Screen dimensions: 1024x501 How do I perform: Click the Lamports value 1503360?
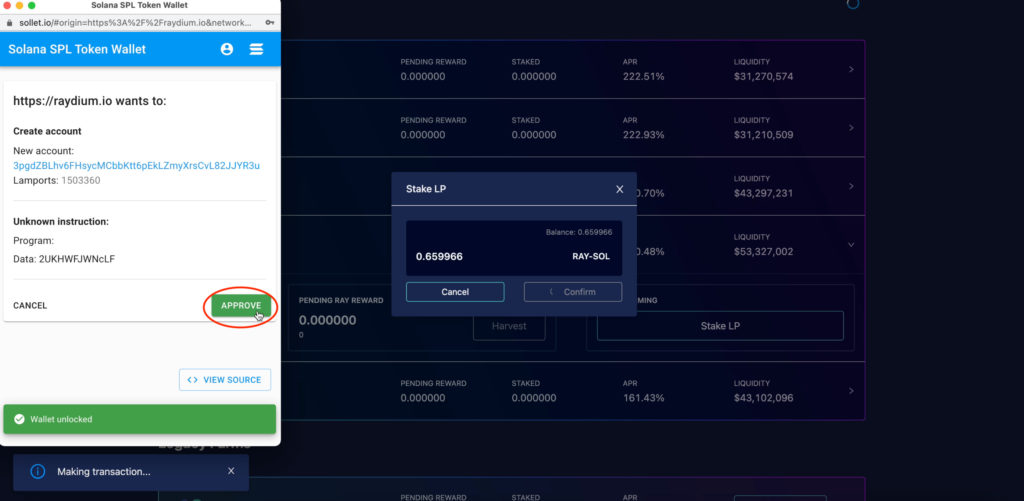pyautogui.click(x=81, y=180)
